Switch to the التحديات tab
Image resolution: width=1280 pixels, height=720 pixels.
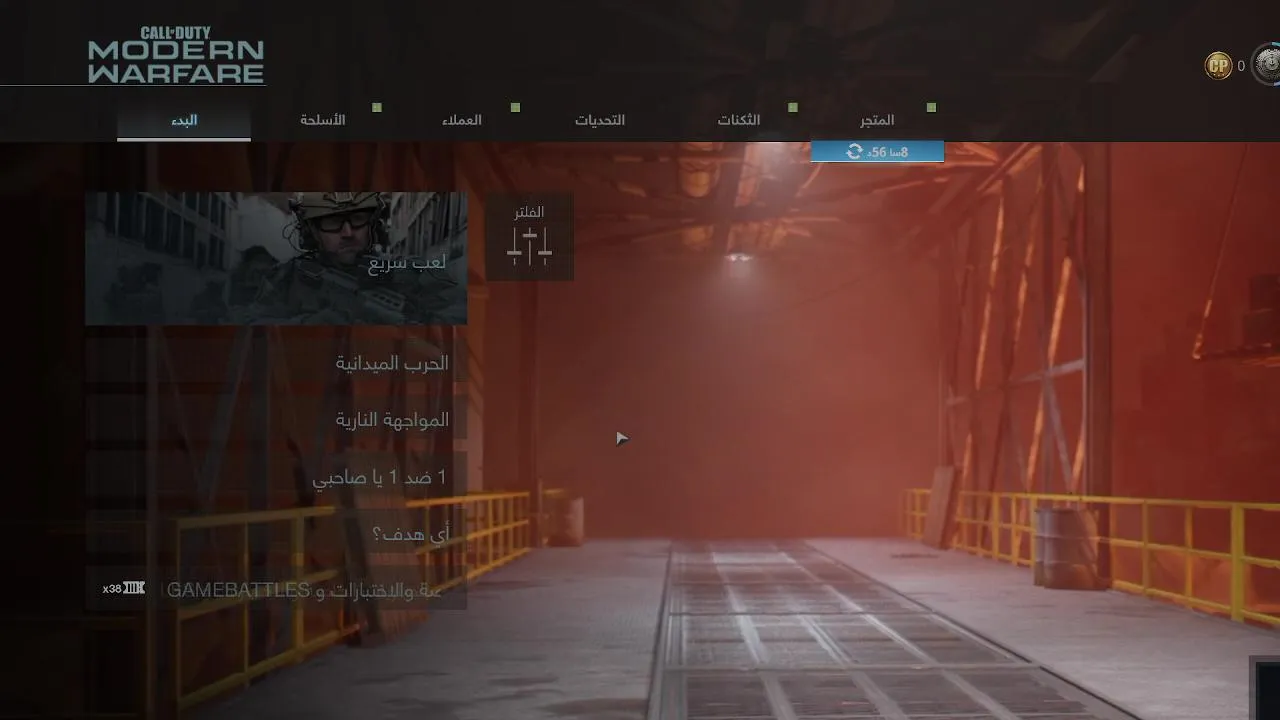click(x=600, y=120)
